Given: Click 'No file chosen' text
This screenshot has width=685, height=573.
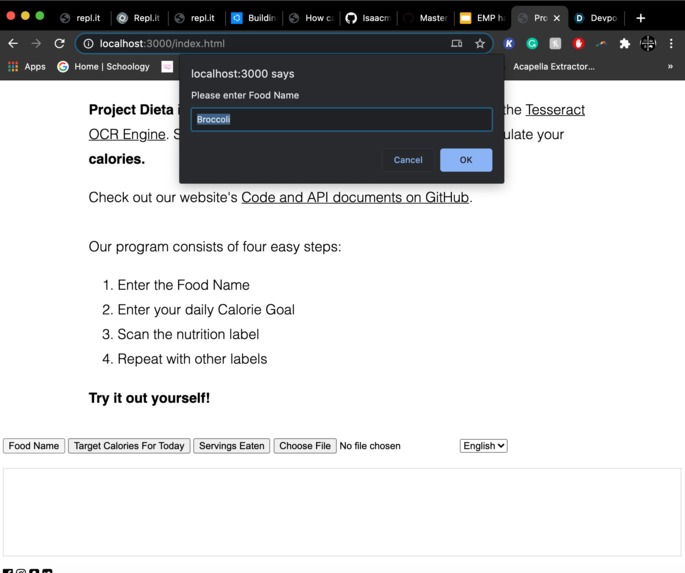Looking at the screenshot, I should click(370, 446).
